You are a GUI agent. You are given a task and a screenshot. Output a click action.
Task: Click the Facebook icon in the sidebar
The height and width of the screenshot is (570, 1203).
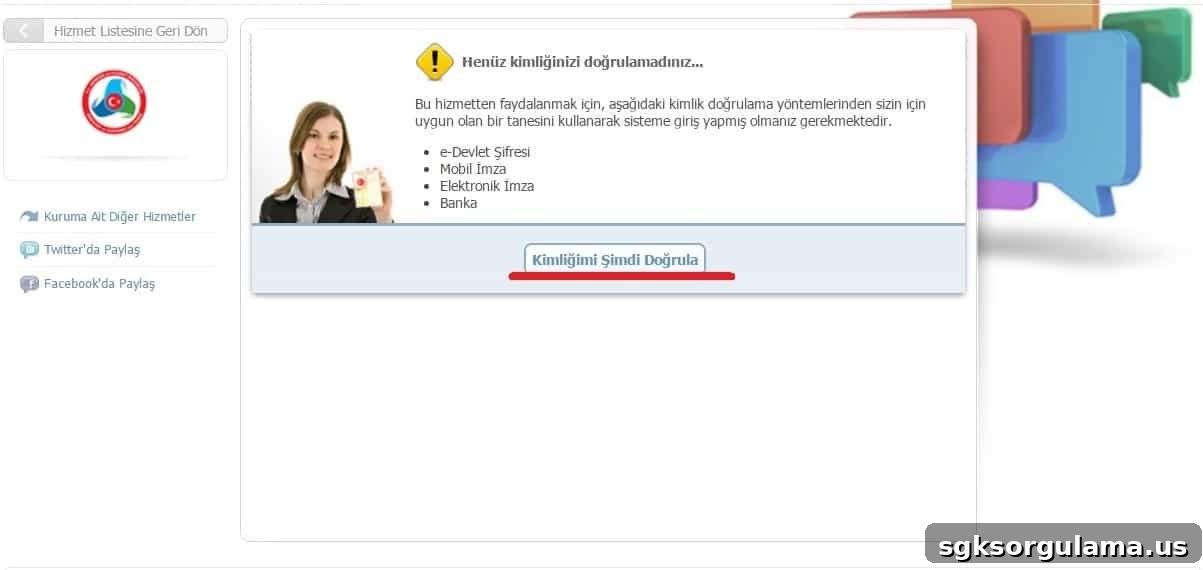coord(29,284)
